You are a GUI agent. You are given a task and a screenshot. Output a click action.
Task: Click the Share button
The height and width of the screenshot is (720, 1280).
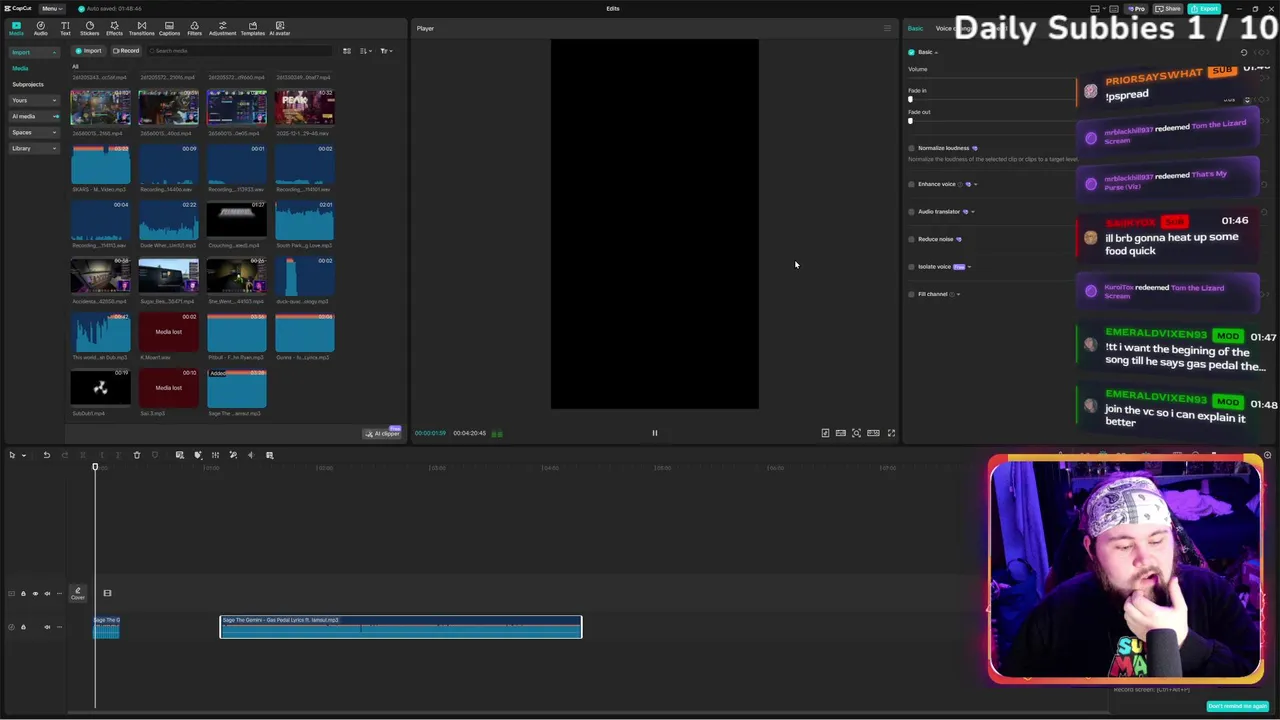coord(1168,8)
